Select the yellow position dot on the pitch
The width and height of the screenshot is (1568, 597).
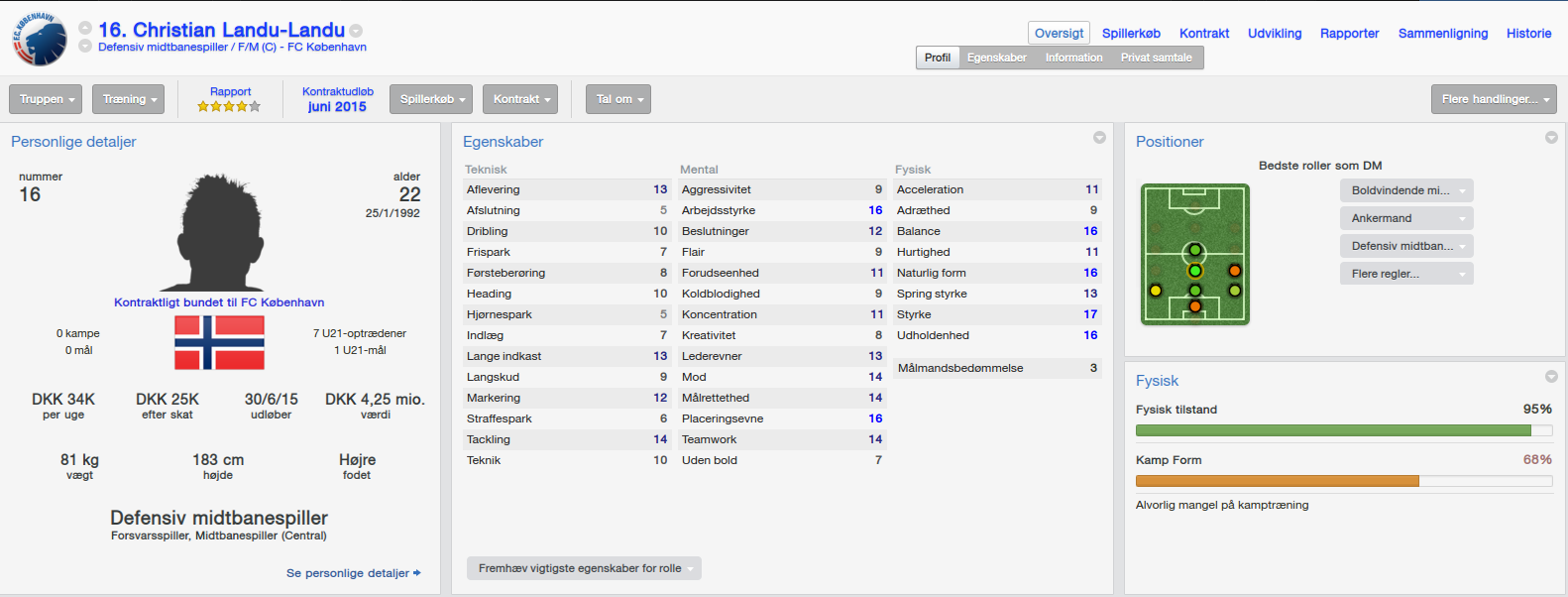pos(1156,291)
